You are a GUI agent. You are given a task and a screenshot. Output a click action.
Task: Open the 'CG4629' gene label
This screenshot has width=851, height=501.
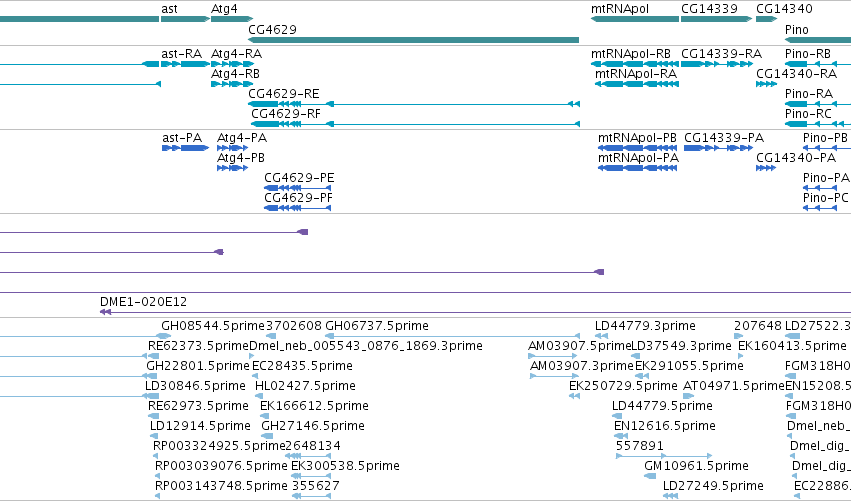(x=272, y=29)
